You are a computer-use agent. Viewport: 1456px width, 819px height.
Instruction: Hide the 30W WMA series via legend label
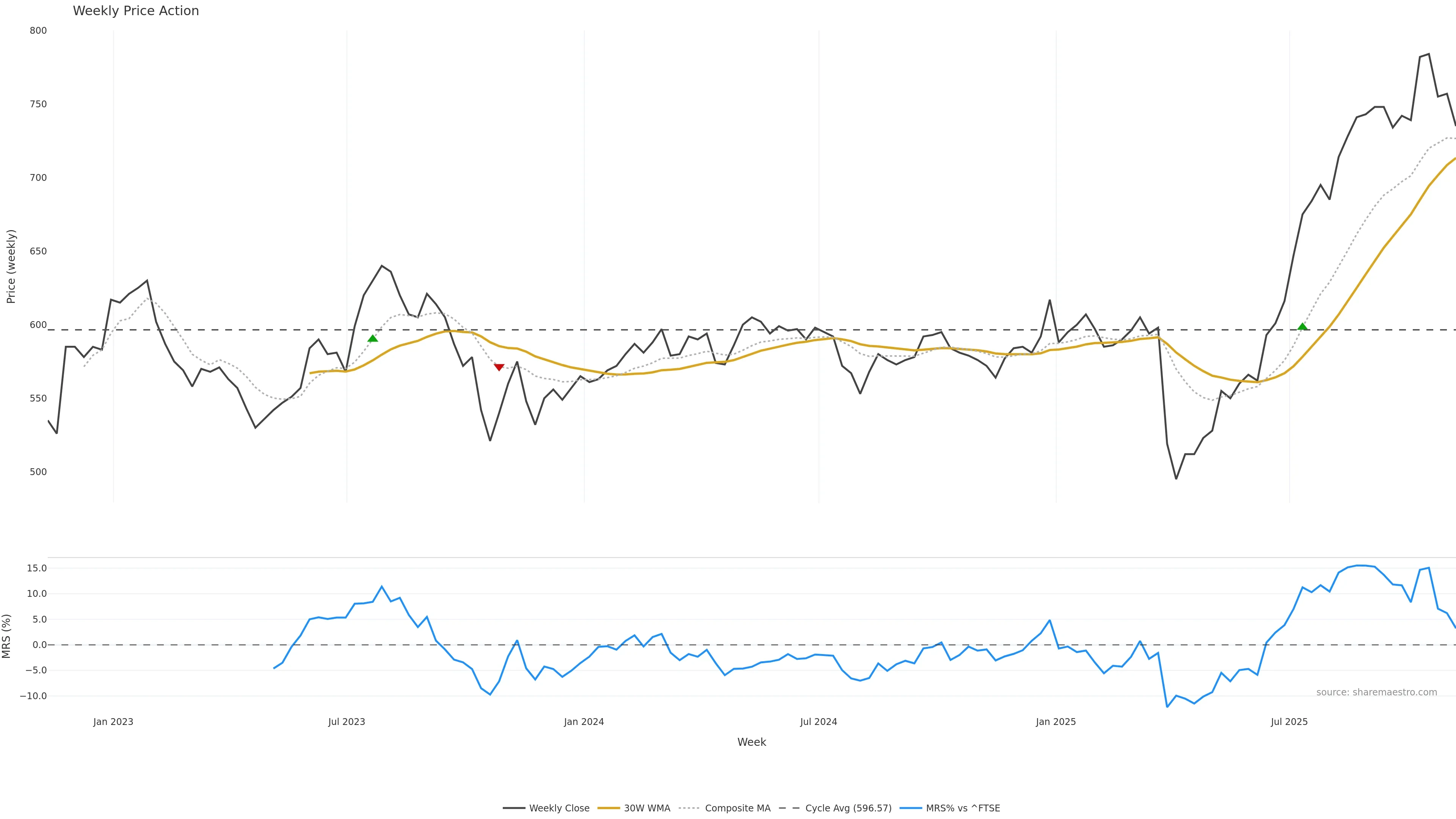click(646, 808)
